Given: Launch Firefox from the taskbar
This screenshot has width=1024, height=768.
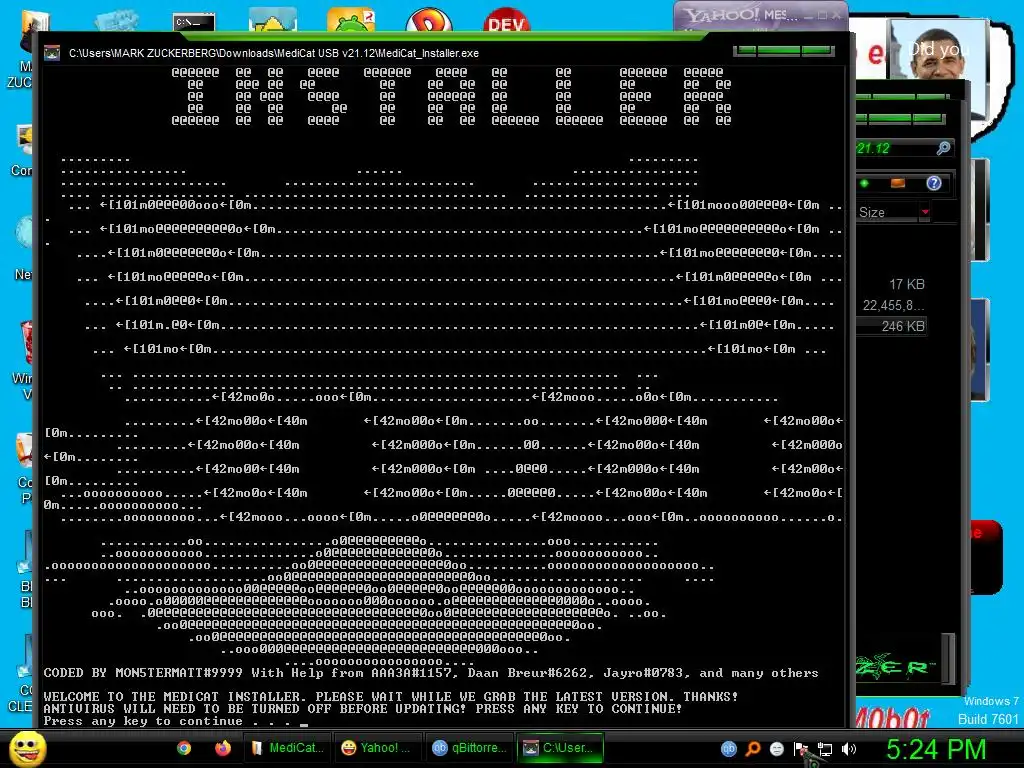Looking at the screenshot, I should [x=223, y=748].
